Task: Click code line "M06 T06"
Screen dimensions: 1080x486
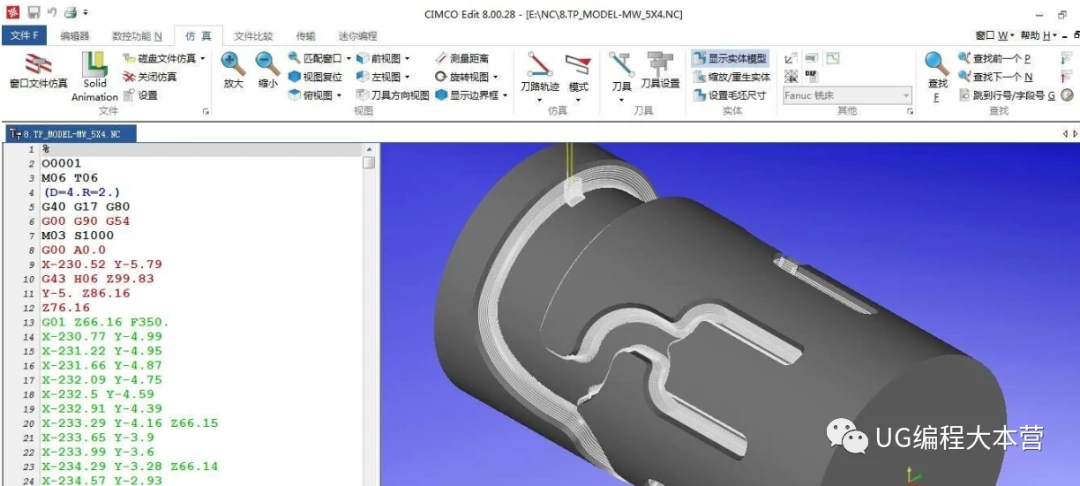Action: point(70,178)
